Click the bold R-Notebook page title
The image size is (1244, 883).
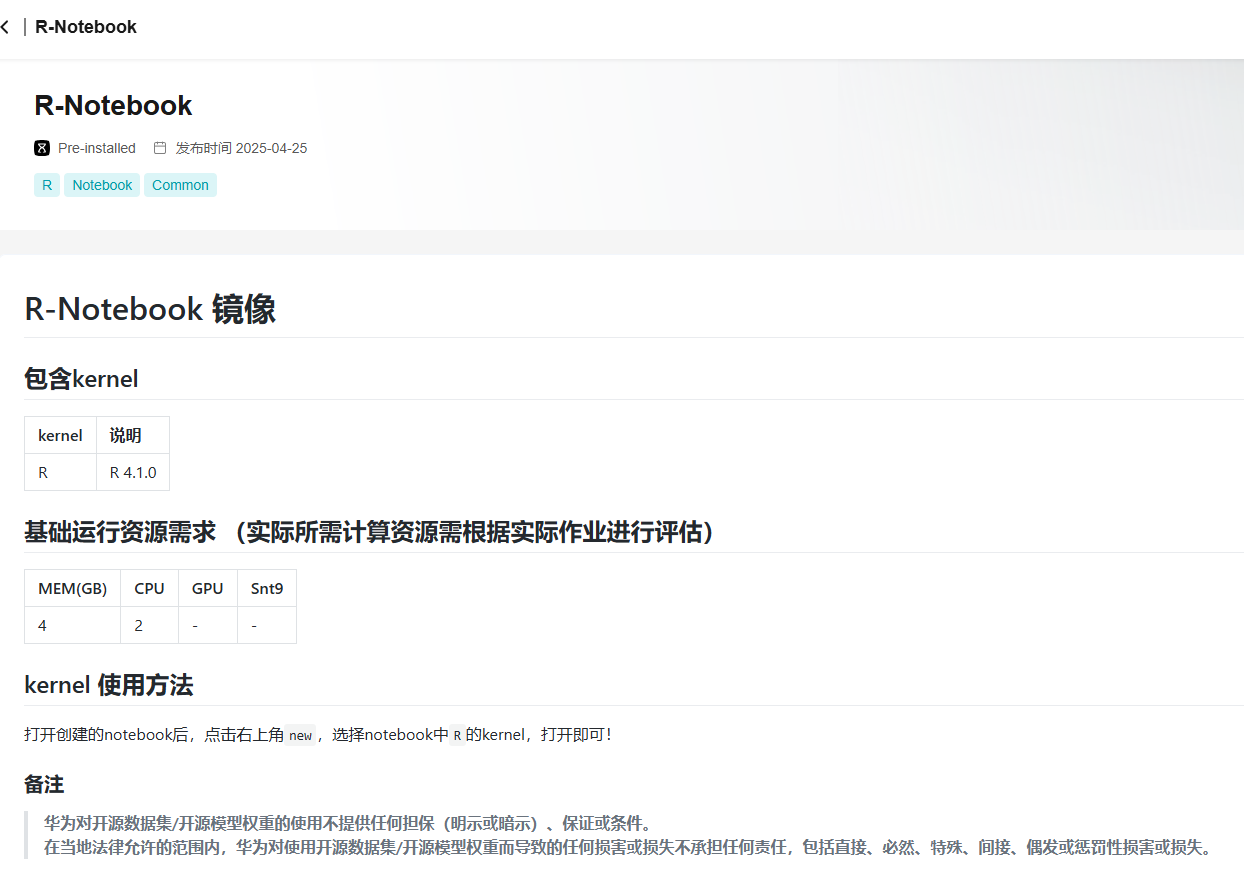point(113,106)
